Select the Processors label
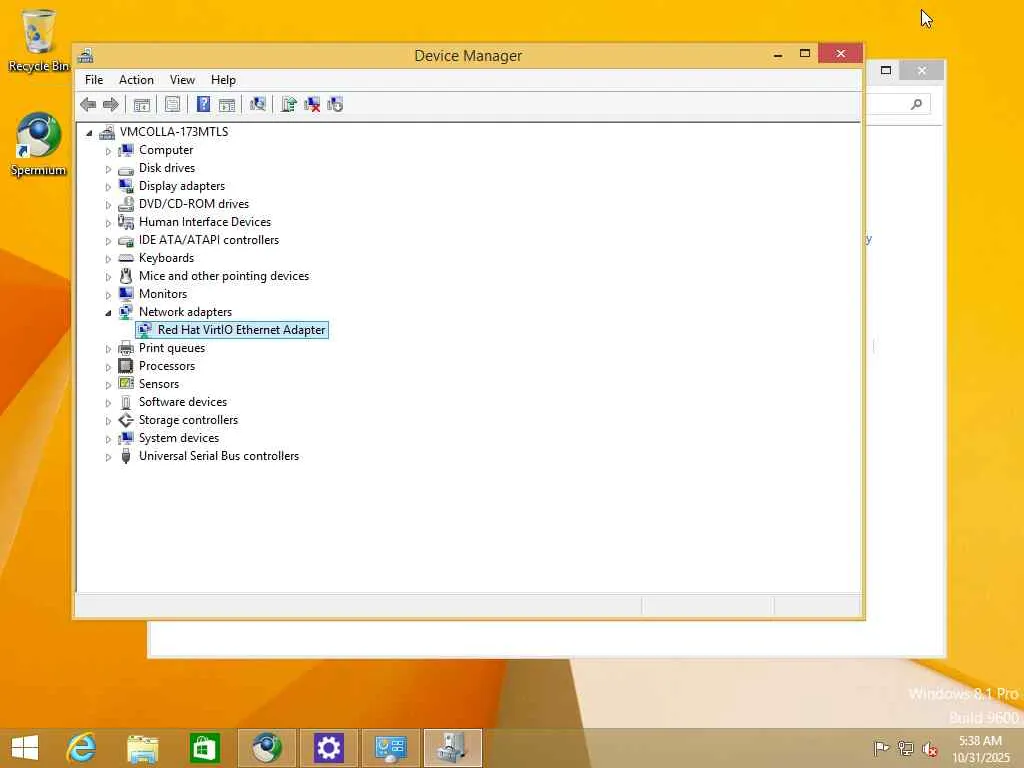This screenshot has height=768, width=1024. pos(167,366)
